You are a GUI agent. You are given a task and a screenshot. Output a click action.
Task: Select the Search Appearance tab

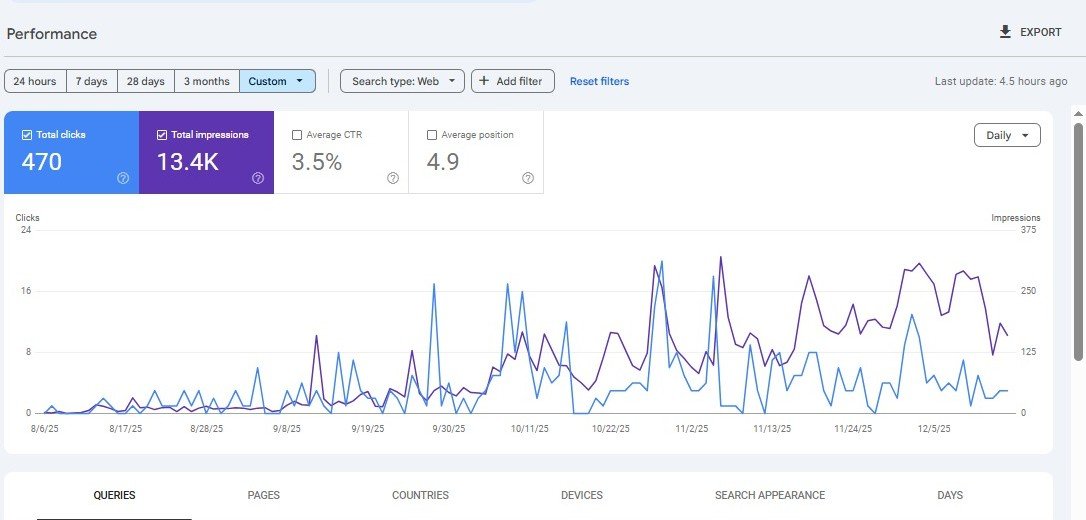(770, 495)
